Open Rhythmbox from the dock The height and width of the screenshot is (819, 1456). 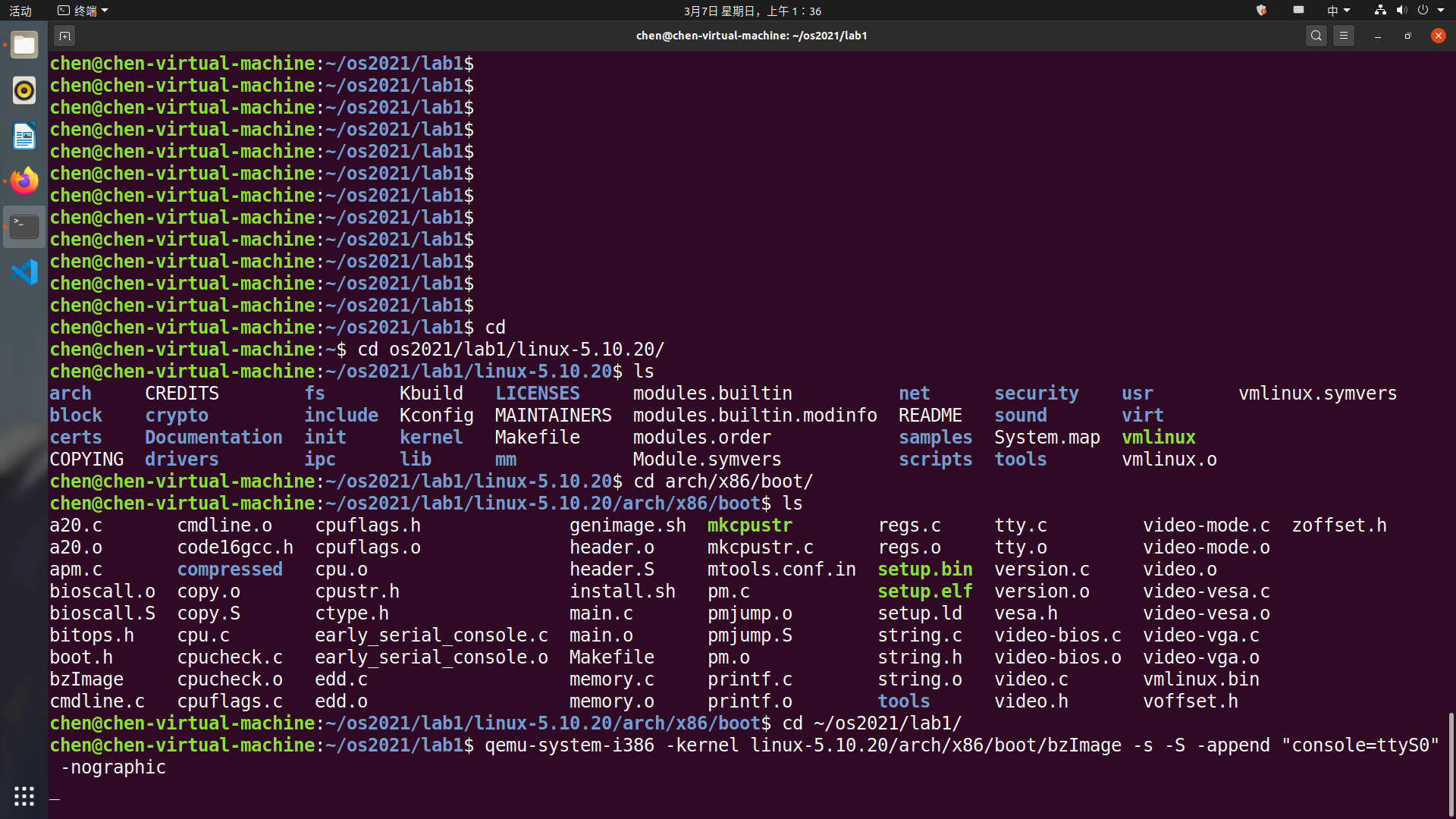point(24,91)
